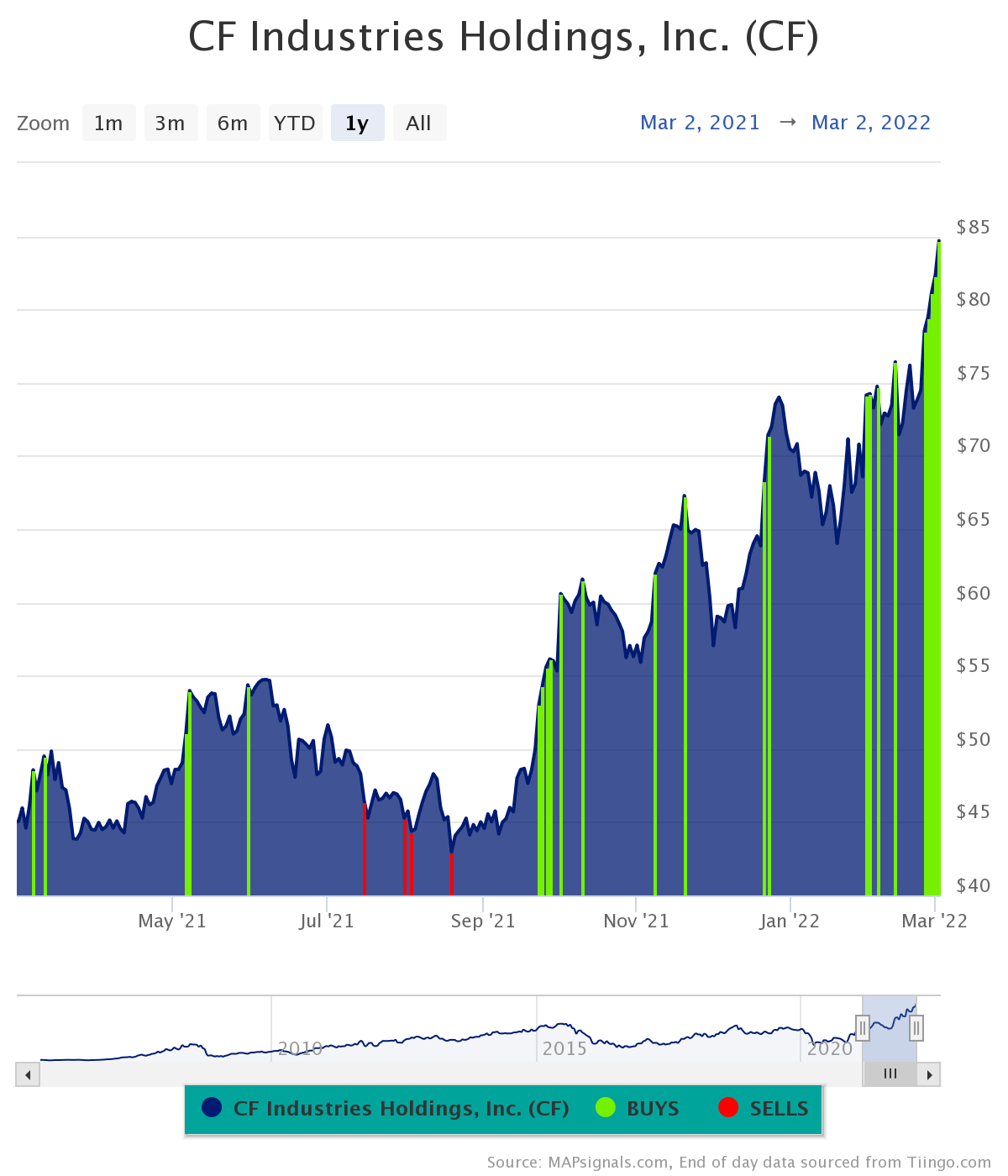Click the navigator scrollbar thumb

point(890,1074)
